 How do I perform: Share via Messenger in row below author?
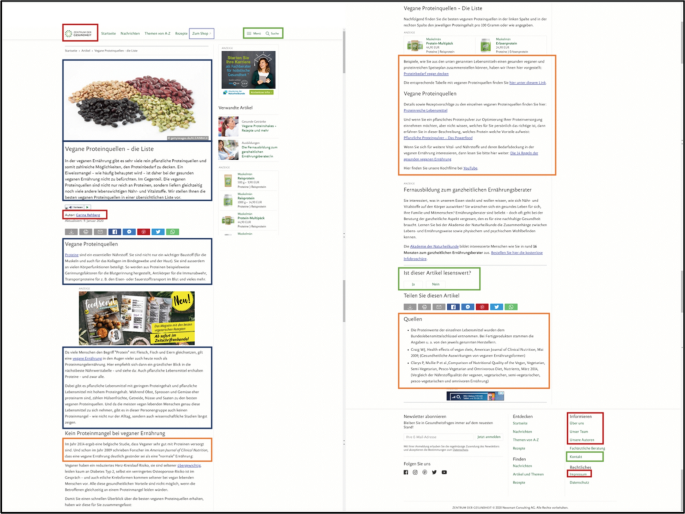point(129,232)
